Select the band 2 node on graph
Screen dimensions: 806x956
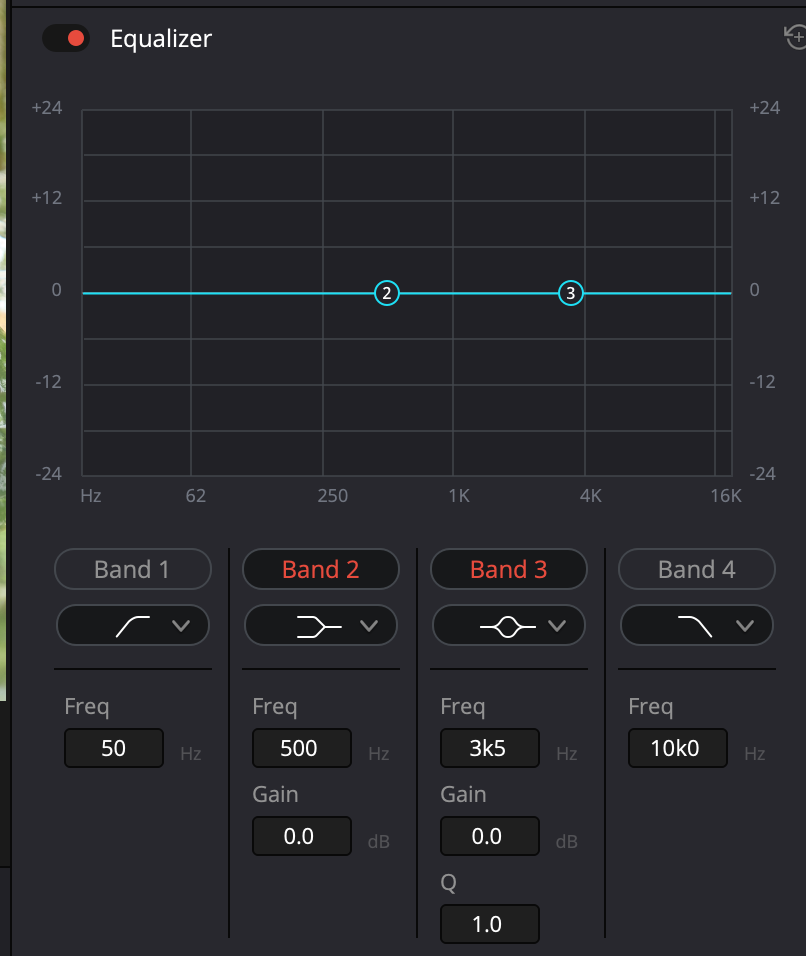(387, 293)
